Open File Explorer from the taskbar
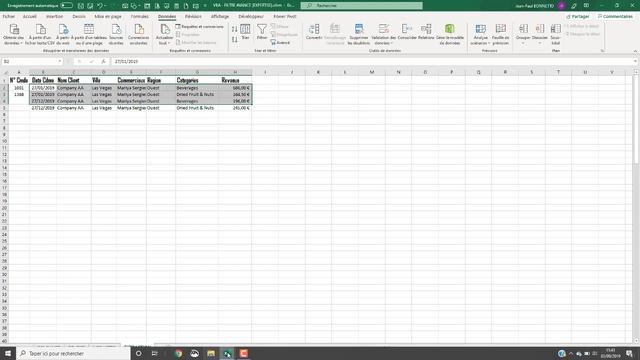Viewport: 640px width, 360px height. pyautogui.click(x=211, y=353)
